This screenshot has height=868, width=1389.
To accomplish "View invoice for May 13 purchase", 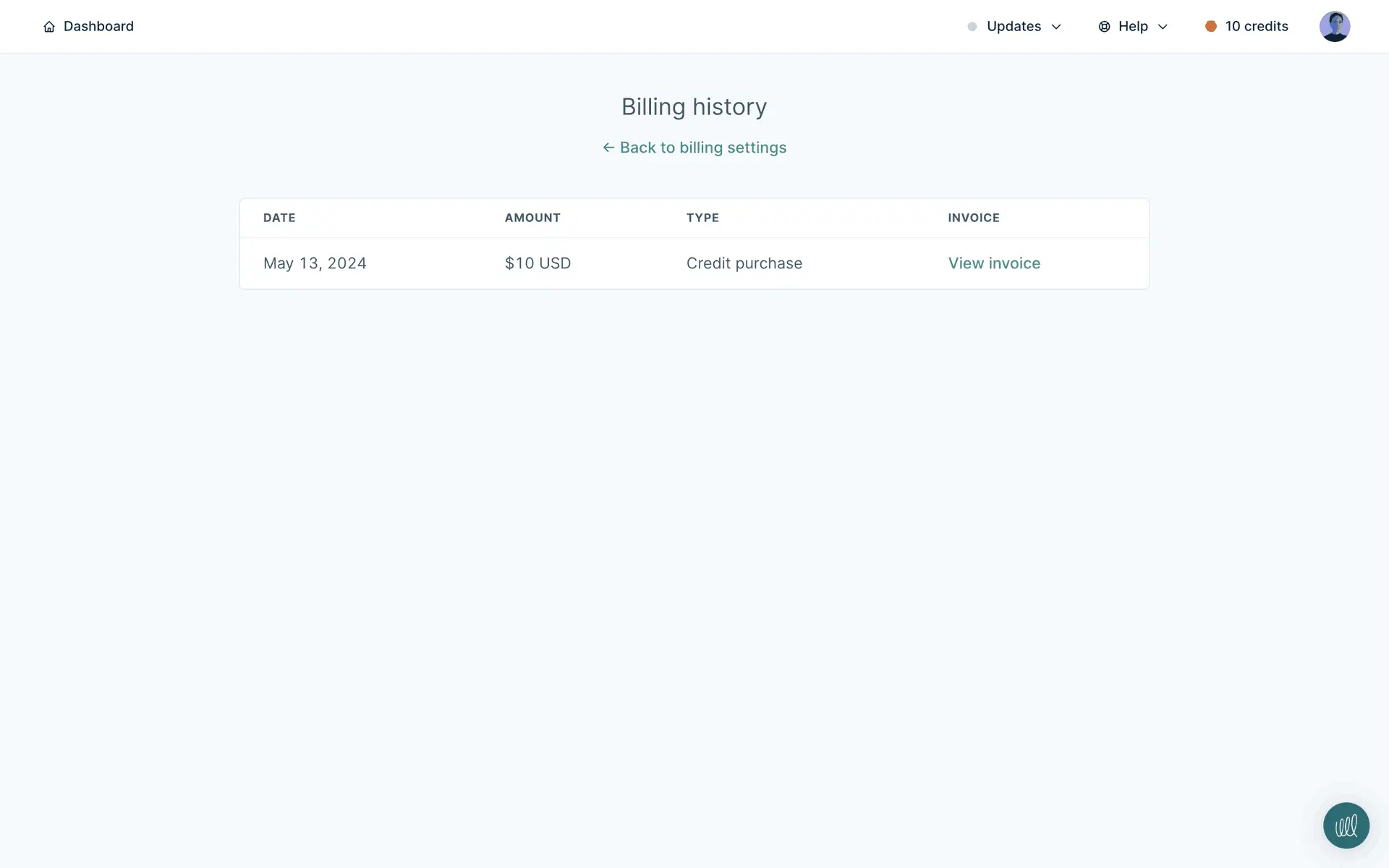I will pyautogui.click(x=994, y=263).
